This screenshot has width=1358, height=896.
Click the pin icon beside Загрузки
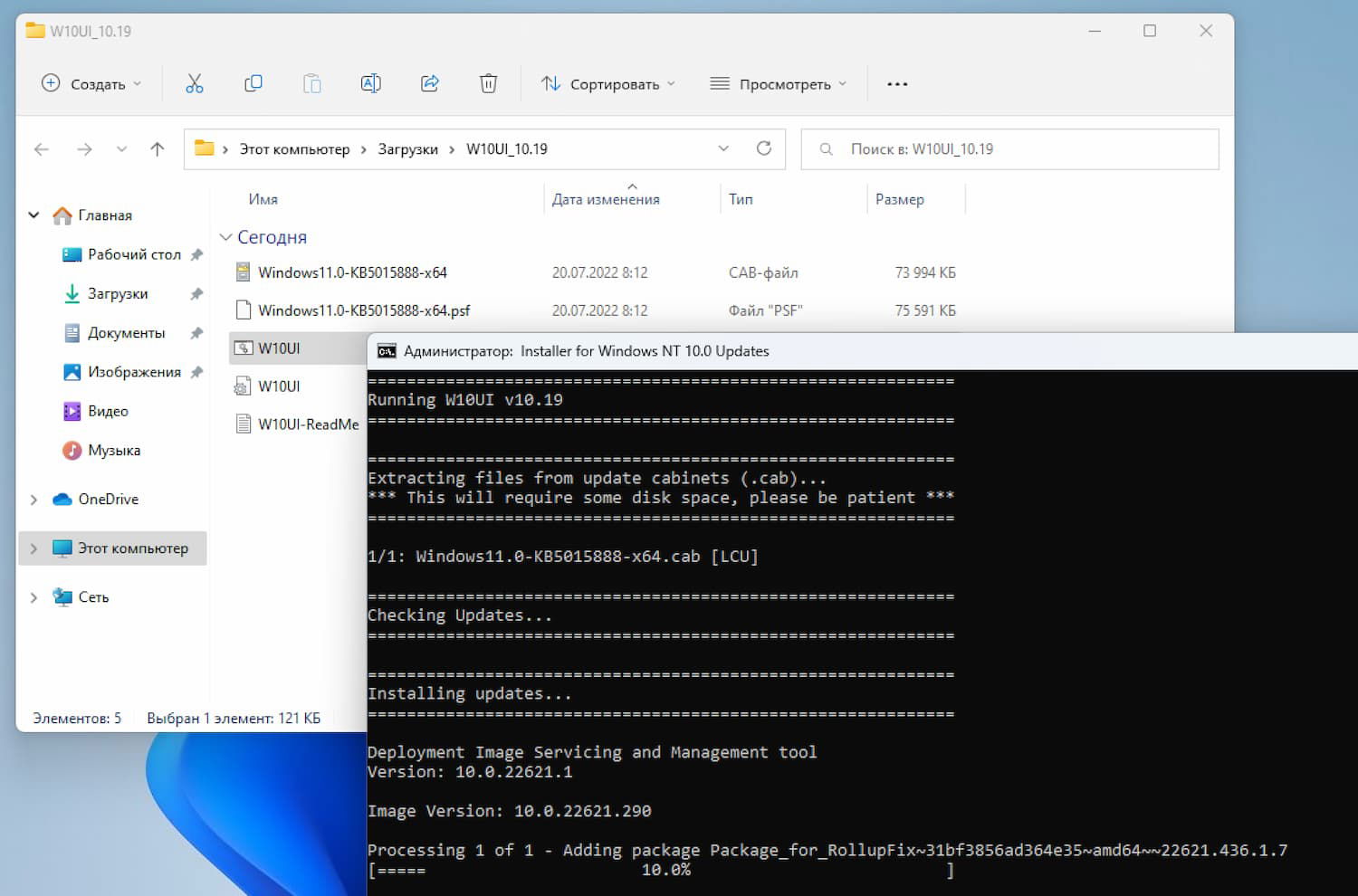click(x=196, y=294)
